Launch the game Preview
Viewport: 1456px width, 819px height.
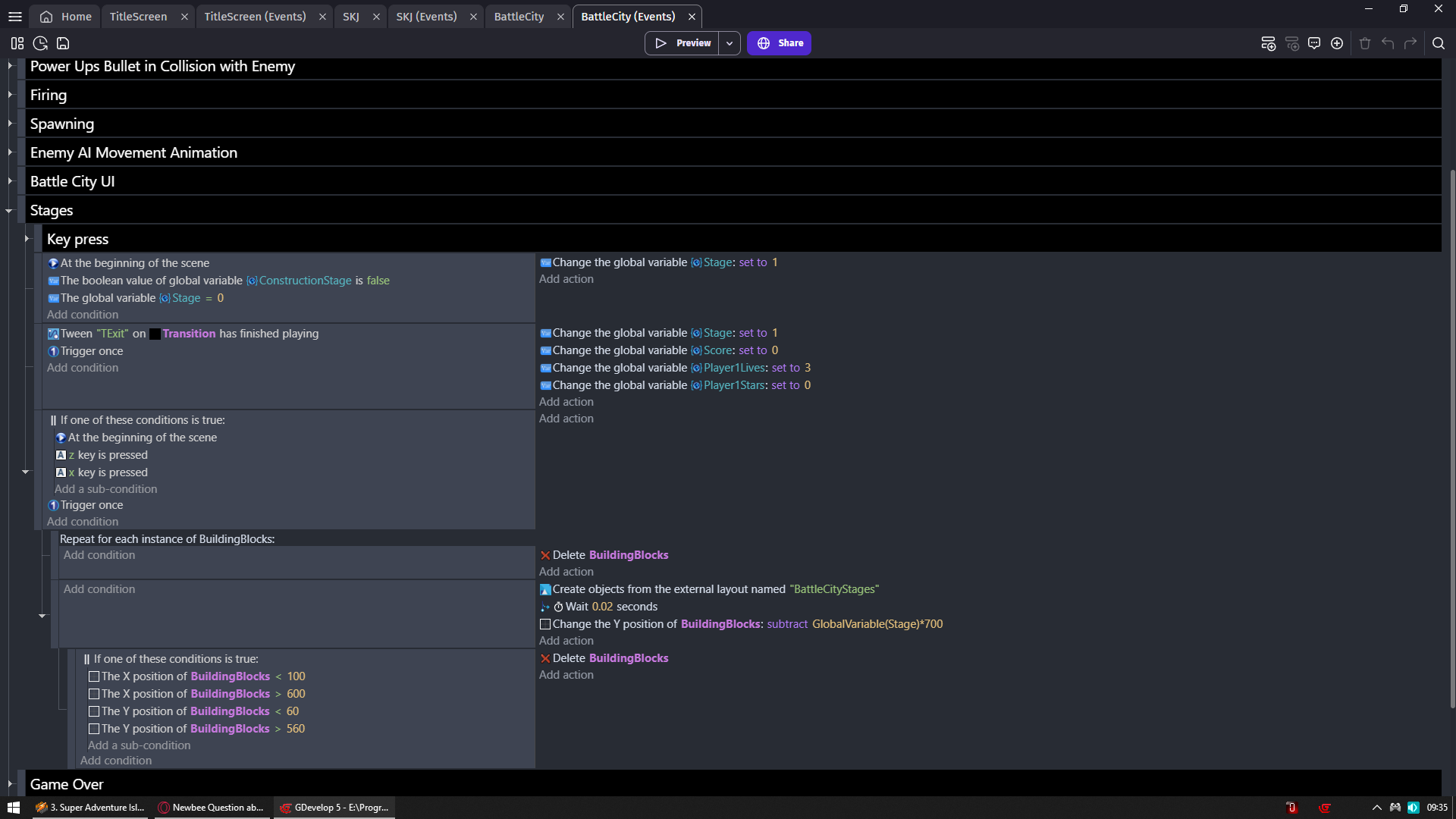click(682, 43)
